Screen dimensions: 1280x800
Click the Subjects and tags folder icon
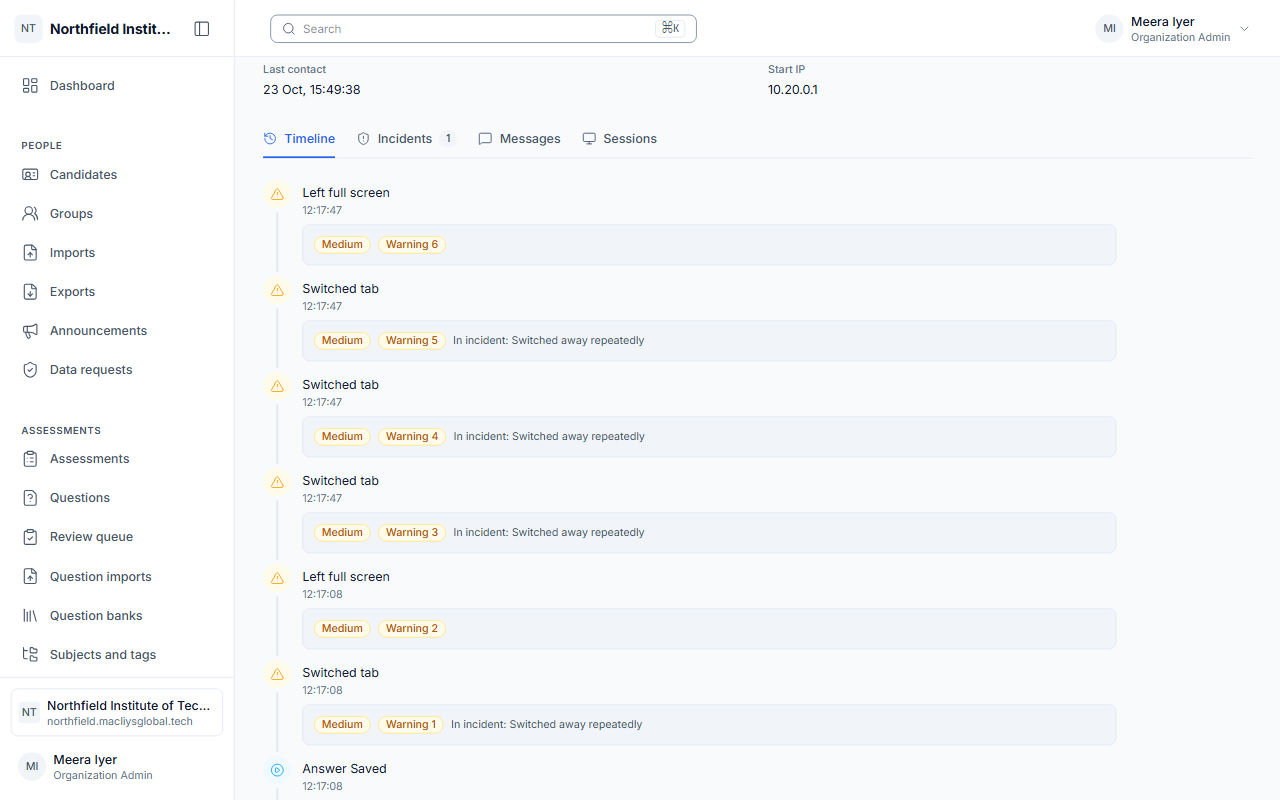[30, 655]
